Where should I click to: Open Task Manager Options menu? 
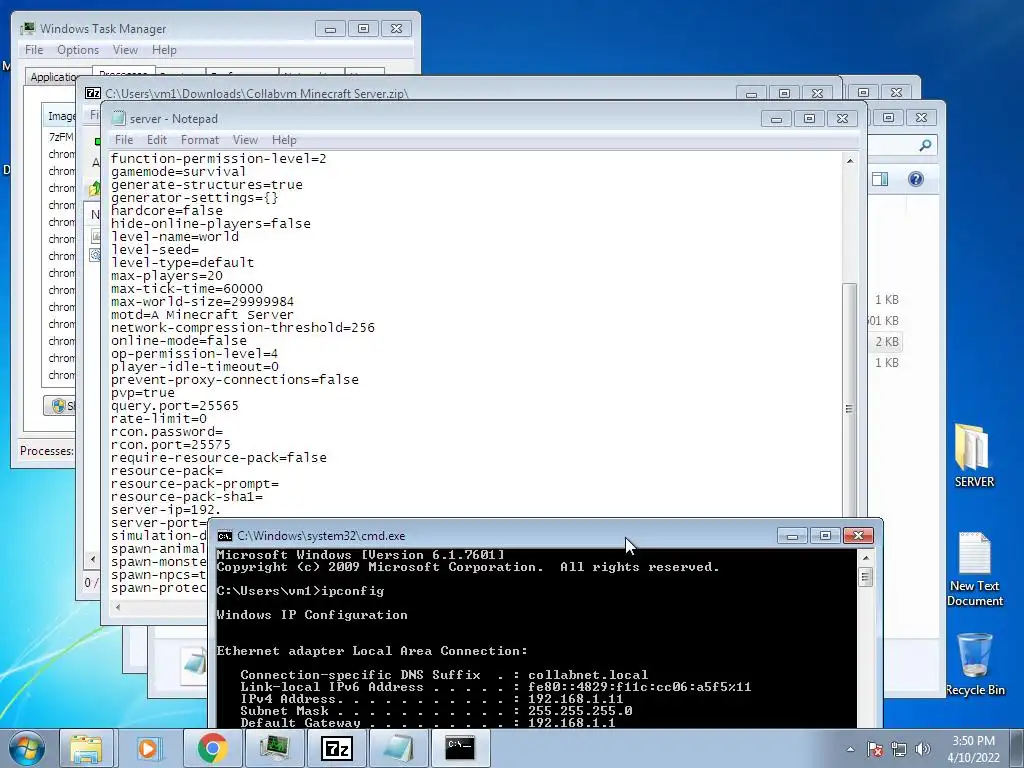click(x=78, y=50)
